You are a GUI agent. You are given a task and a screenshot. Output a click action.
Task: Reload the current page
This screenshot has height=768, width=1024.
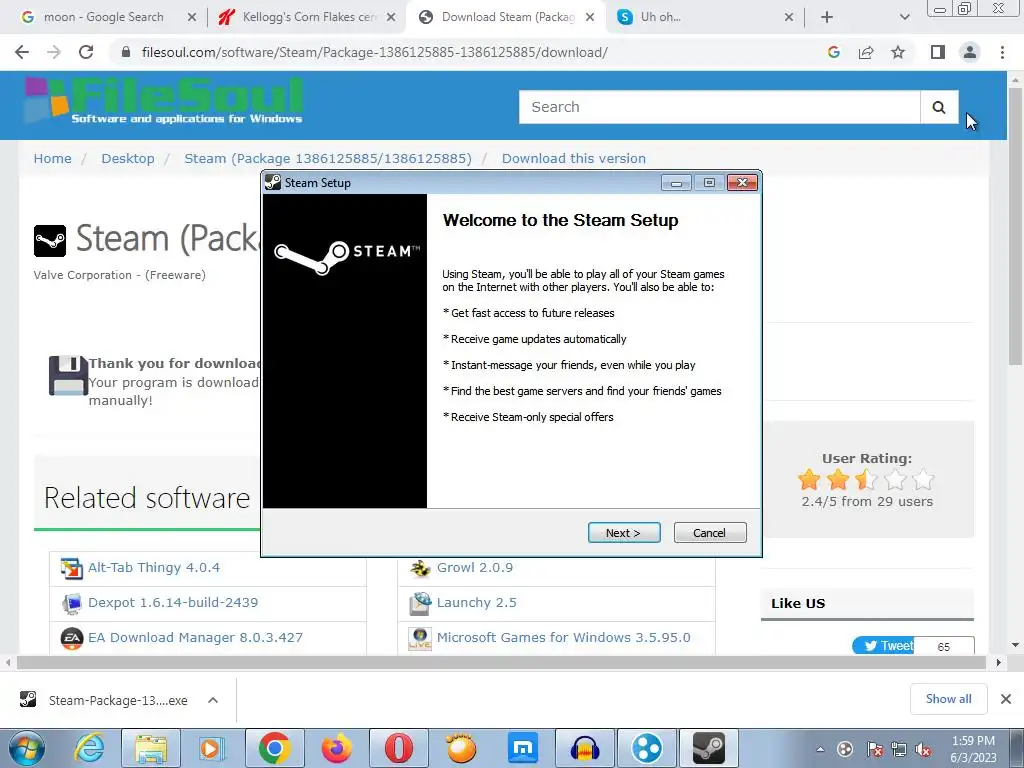point(86,52)
